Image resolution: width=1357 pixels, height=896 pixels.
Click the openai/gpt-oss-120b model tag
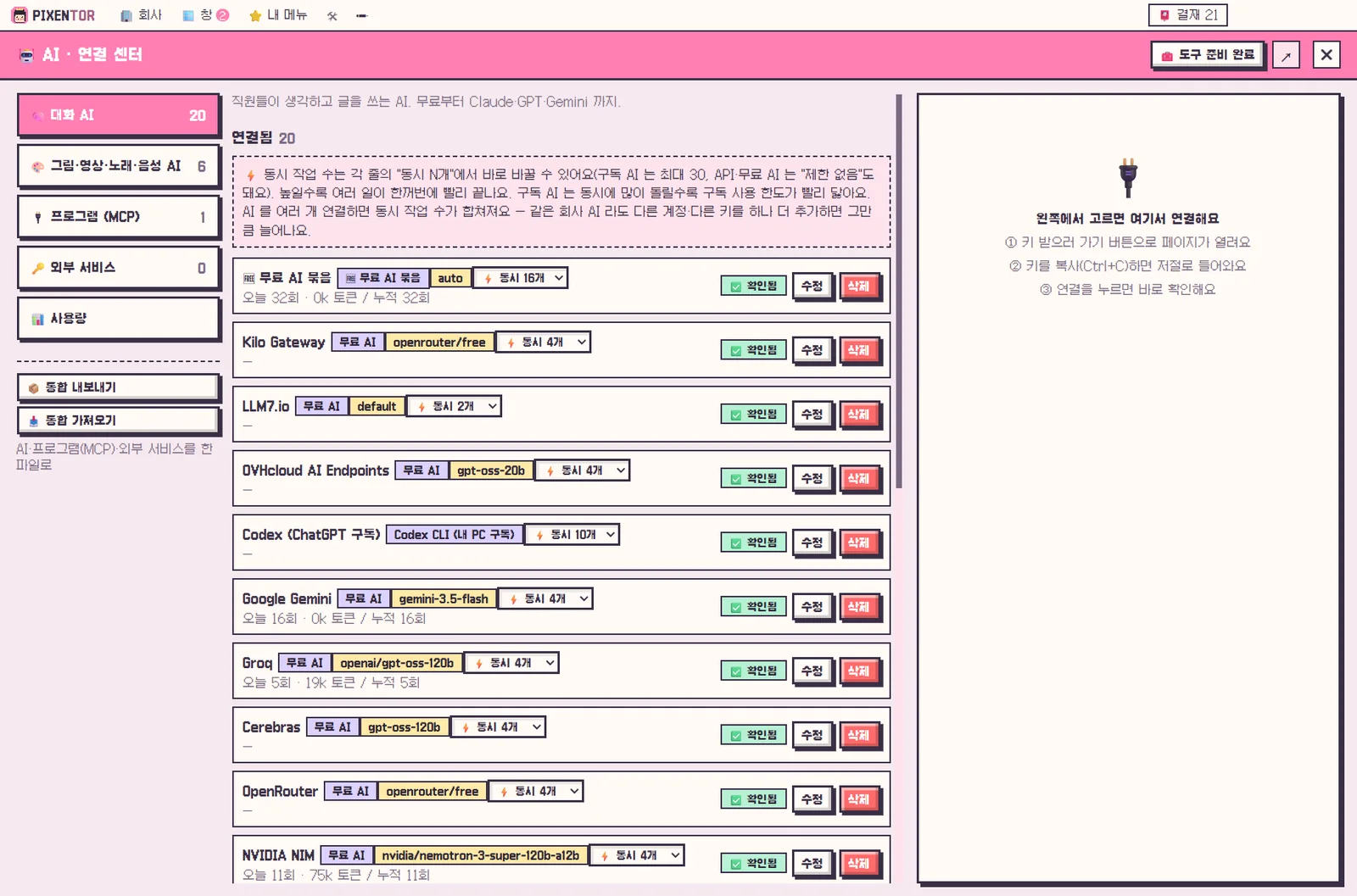[x=397, y=663]
